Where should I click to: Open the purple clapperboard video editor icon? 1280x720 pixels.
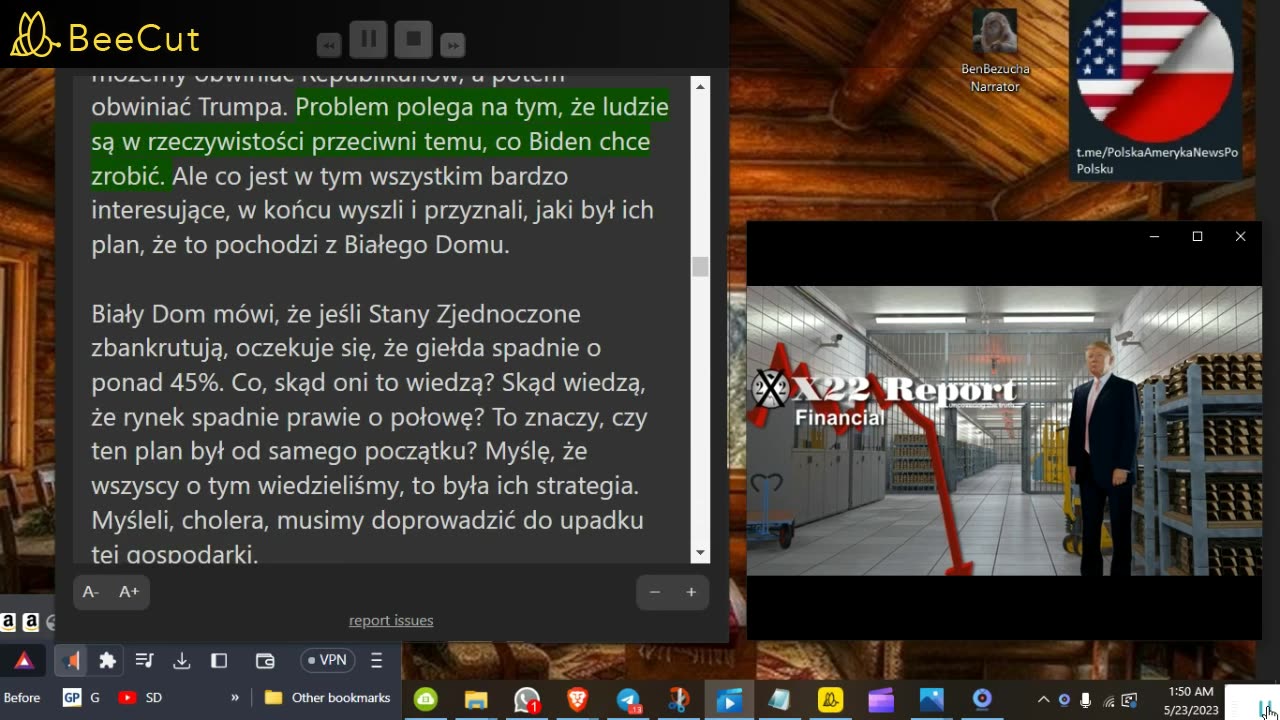coord(881,700)
